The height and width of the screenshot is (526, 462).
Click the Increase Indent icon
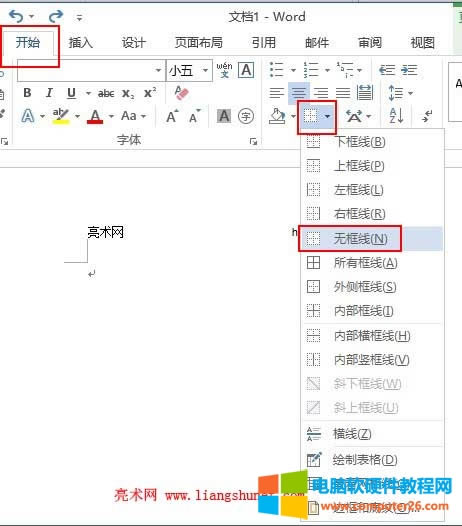tap(409, 70)
